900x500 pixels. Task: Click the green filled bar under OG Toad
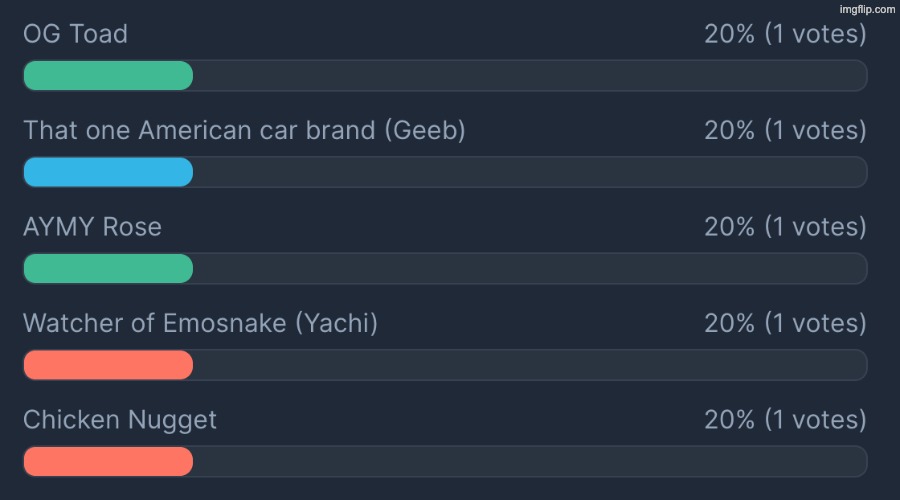click(108, 76)
